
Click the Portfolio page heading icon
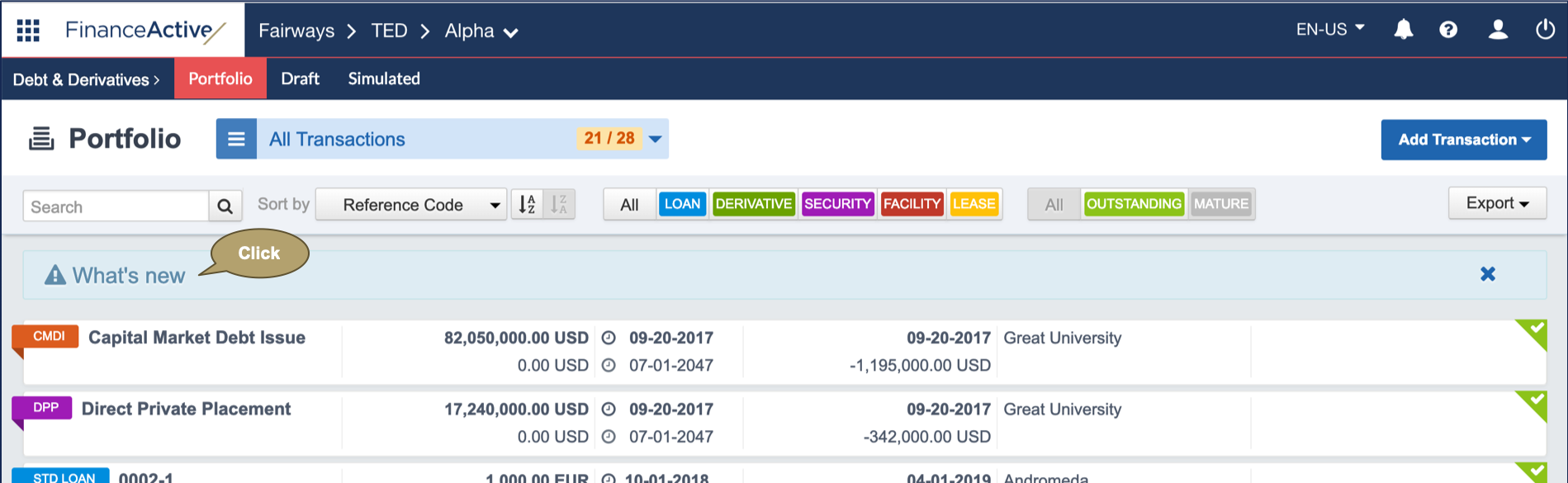click(41, 139)
